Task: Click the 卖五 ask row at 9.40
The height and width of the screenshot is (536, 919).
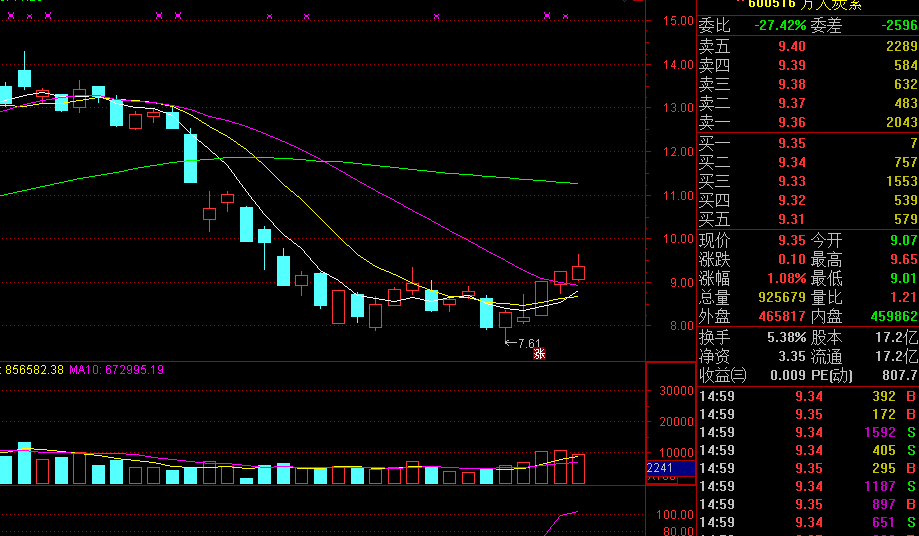Action: click(808, 46)
